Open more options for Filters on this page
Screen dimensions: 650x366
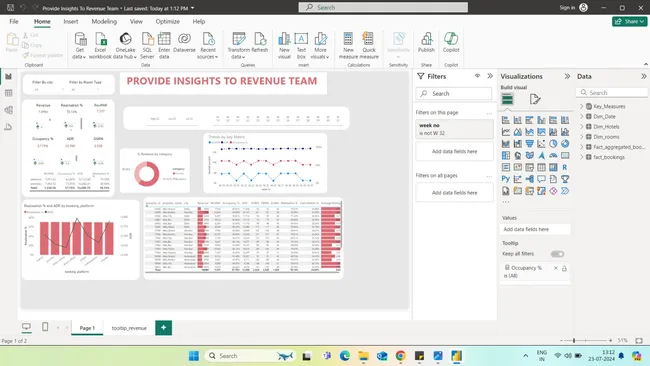pos(489,113)
